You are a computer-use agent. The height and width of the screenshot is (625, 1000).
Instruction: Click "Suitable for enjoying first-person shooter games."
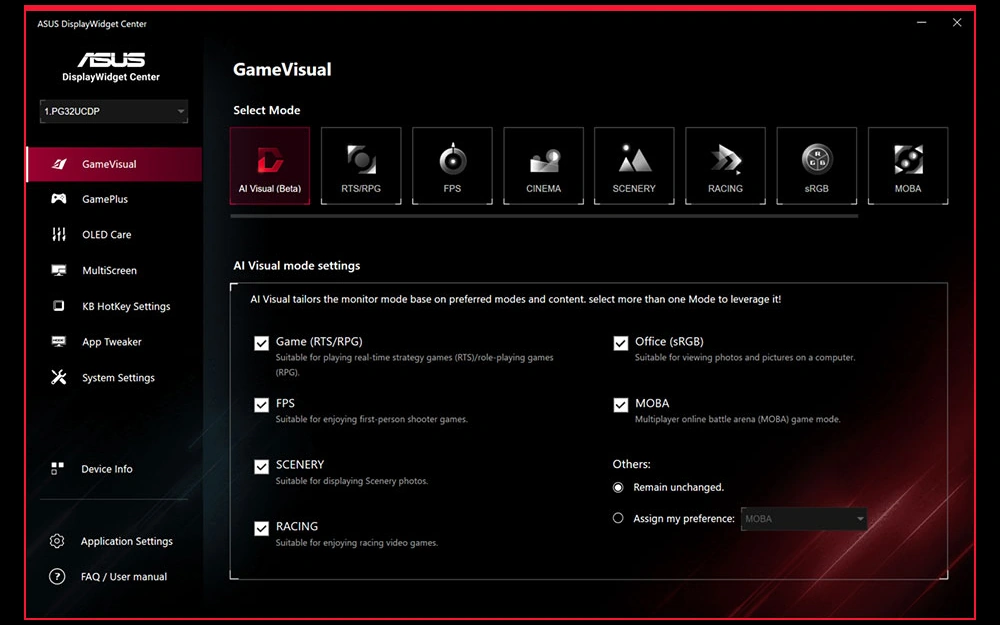tap(371, 419)
